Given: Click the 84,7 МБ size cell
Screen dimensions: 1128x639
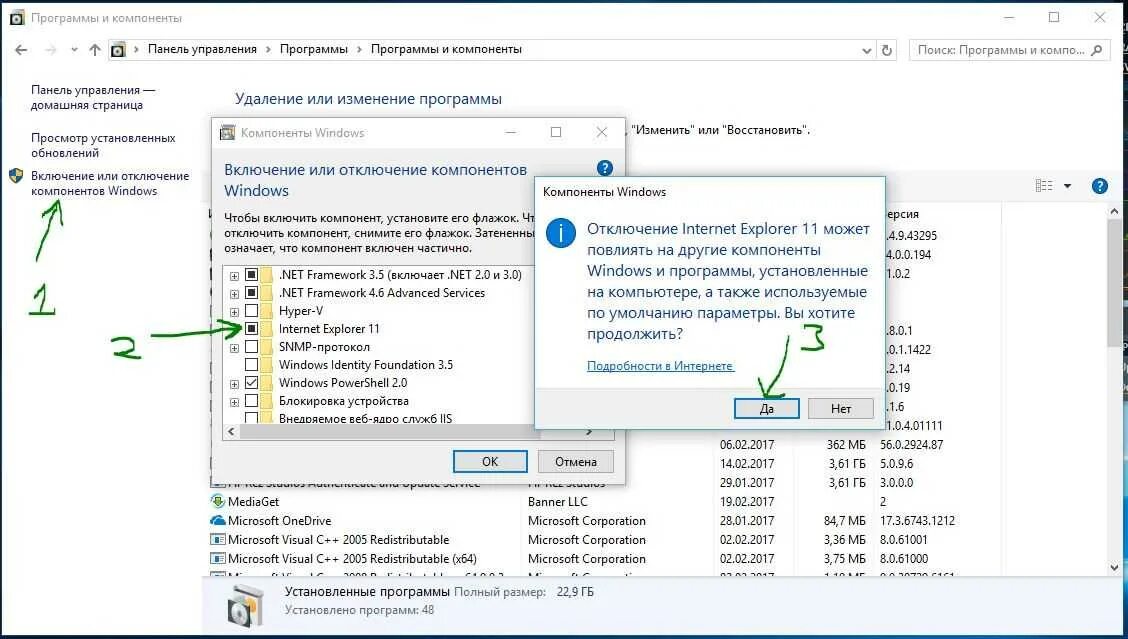Looking at the screenshot, I should coord(845,520).
